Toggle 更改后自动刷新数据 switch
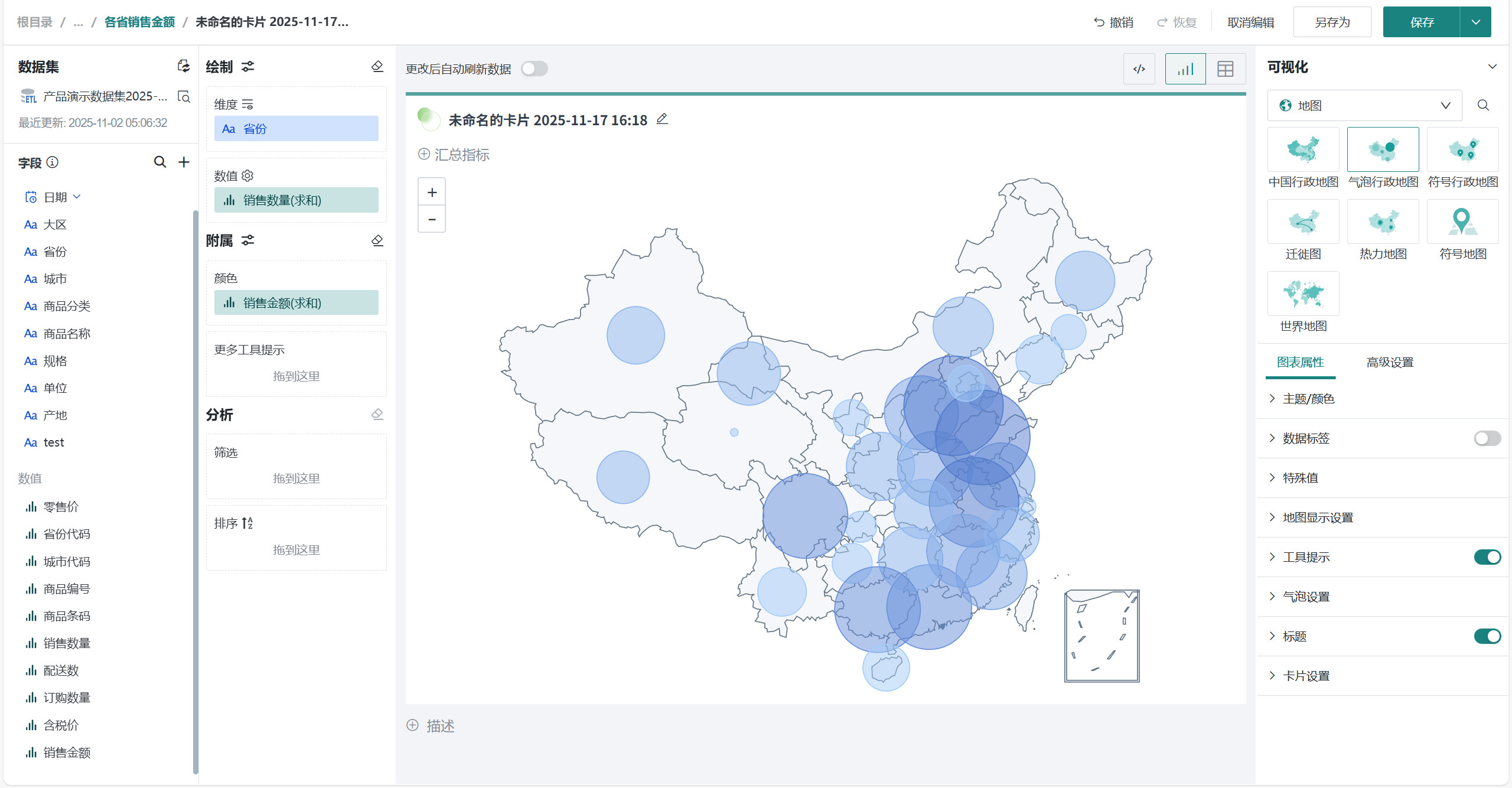 (534, 69)
